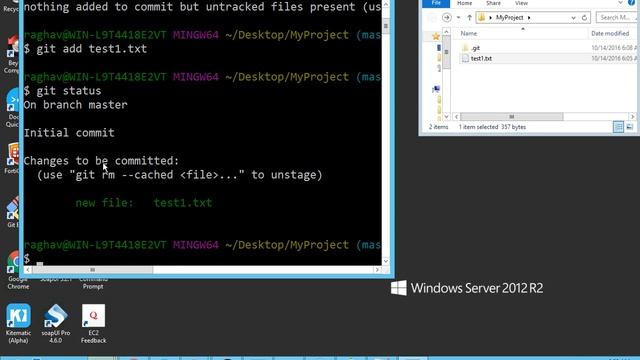Image resolution: width=640 pixels, height=360 pixels.
Task: Click MyProject in the address bar
Action: click(x=509, y=18)
